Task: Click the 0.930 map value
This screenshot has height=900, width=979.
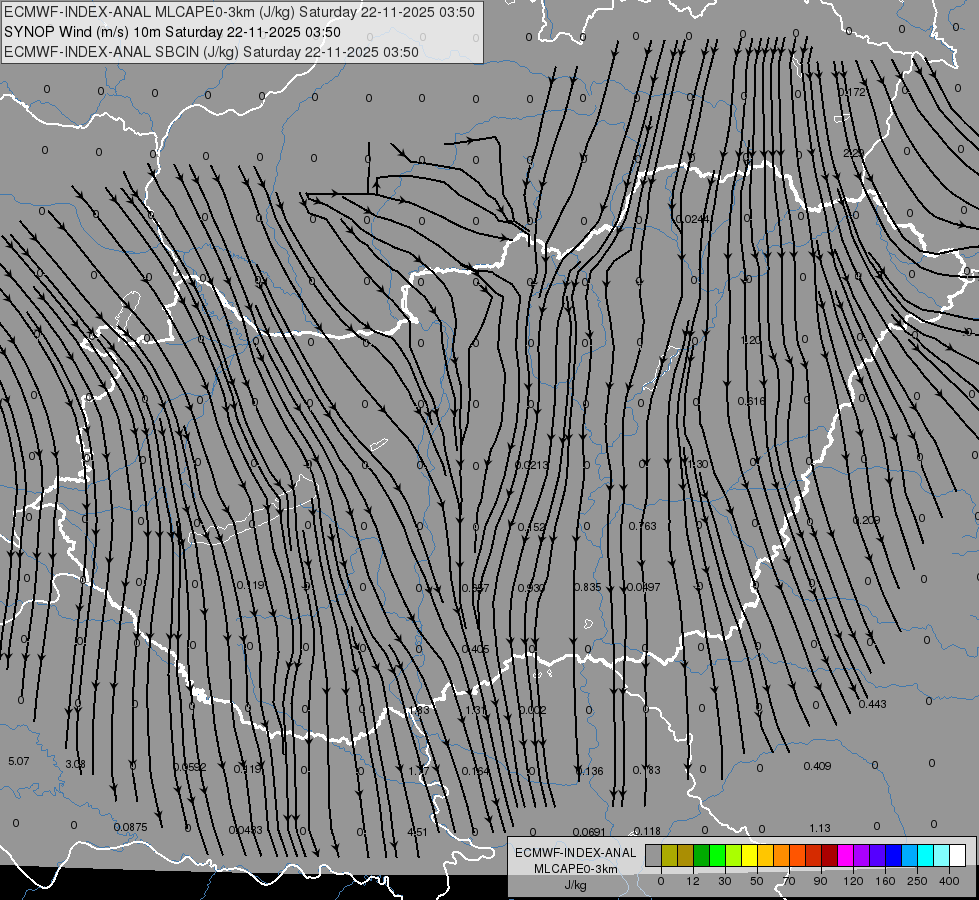Action: coord(531,588)
